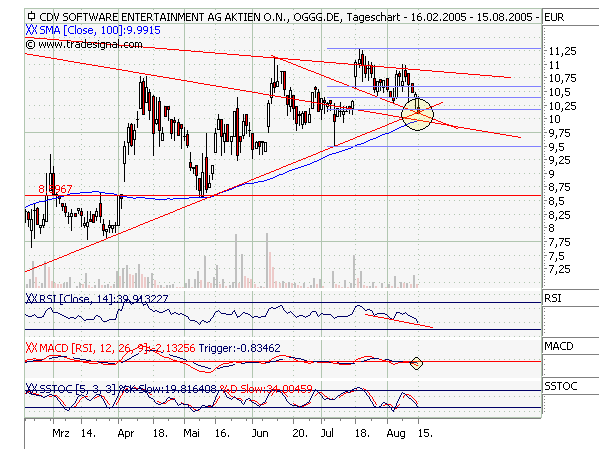Click the Trigger:-0.83462 value

coord(240,348)
